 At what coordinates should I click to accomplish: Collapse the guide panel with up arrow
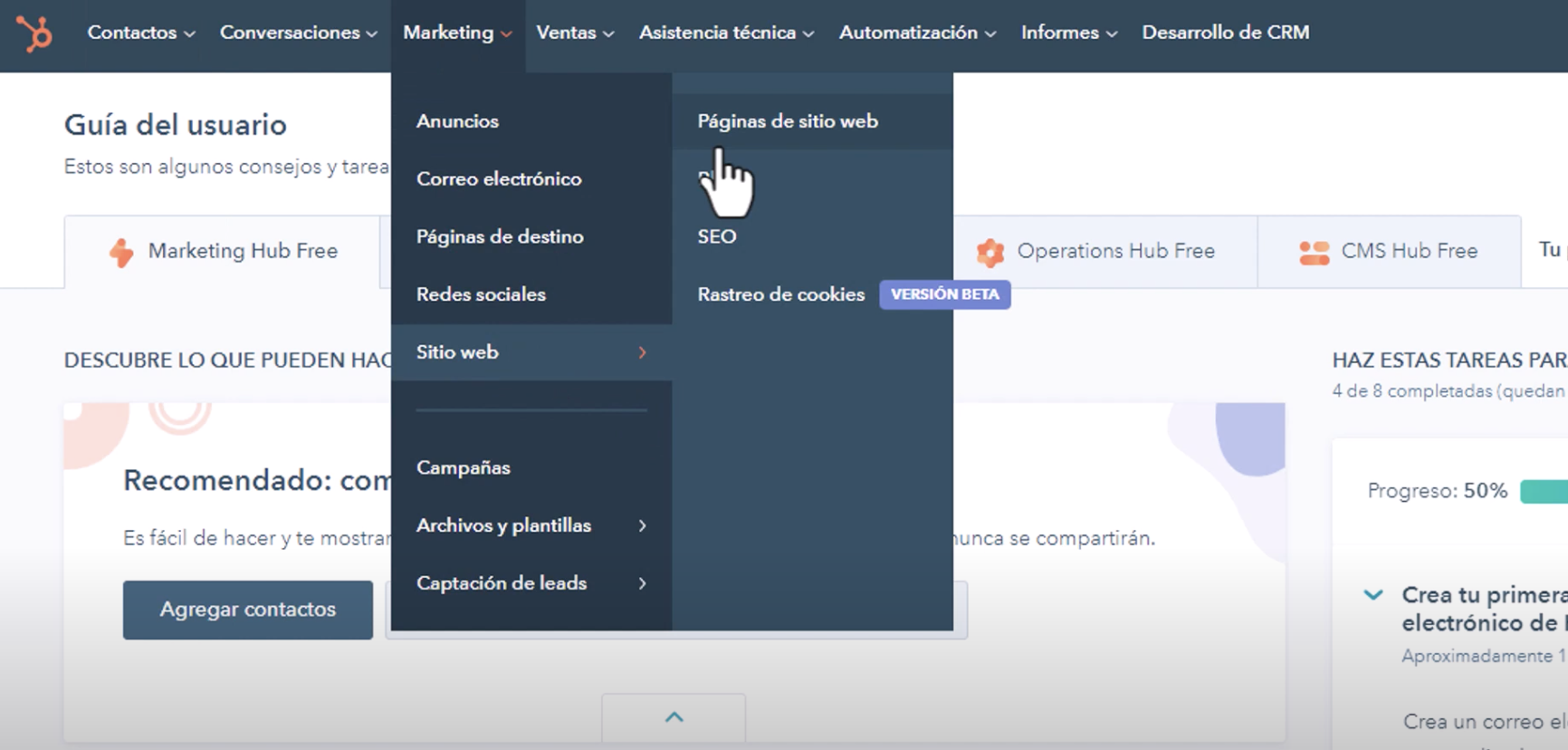[x=674, y=717]
